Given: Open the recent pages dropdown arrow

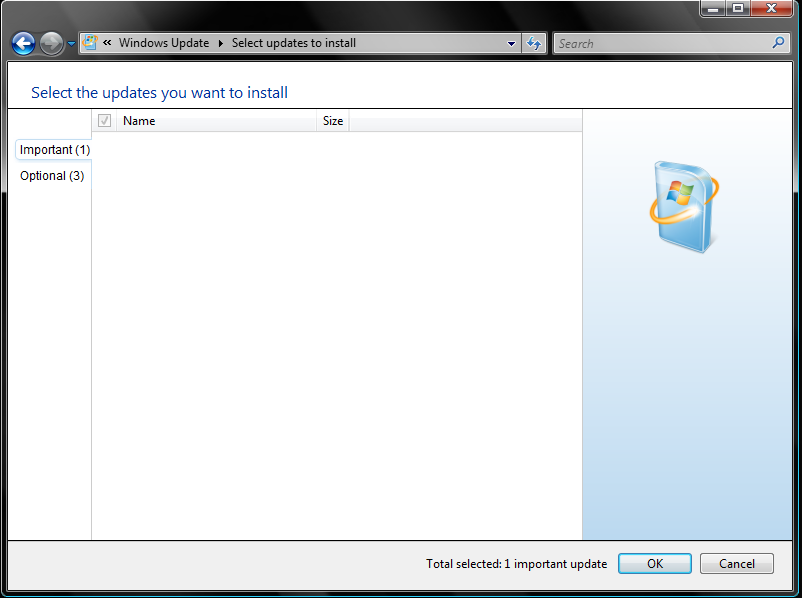Looking at the screenshot, I should pyautogui.click(x=71, y=44).
